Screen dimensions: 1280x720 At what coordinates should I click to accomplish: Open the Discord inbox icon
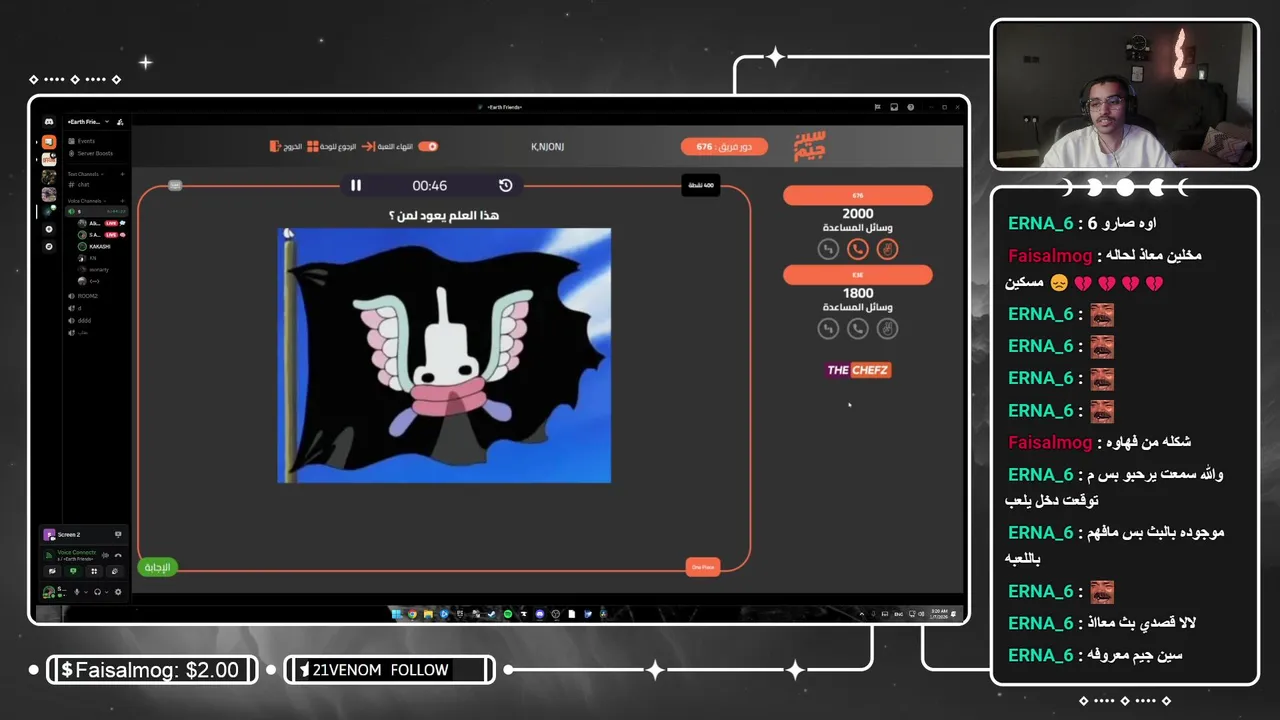click(894, 107)
